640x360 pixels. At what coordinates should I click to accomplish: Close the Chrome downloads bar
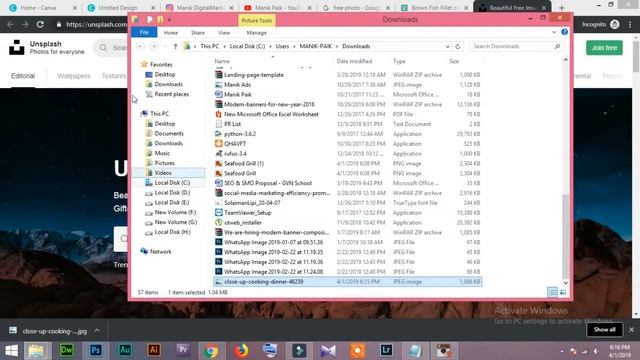[631, 329]
